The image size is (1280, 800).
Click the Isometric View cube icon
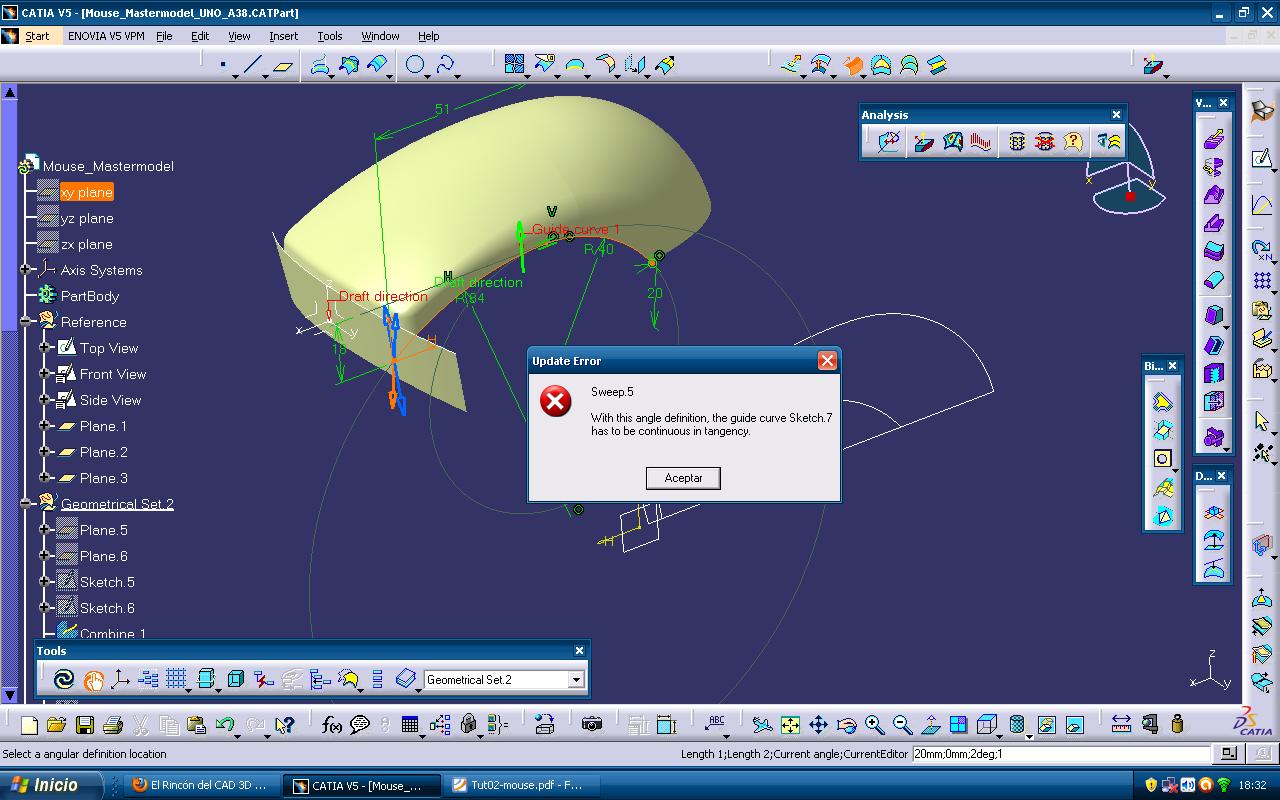987,725
